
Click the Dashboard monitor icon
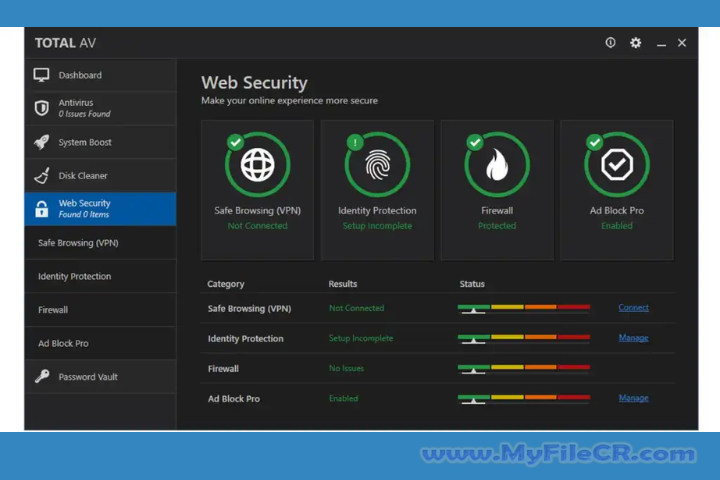[x=41, y=75]
